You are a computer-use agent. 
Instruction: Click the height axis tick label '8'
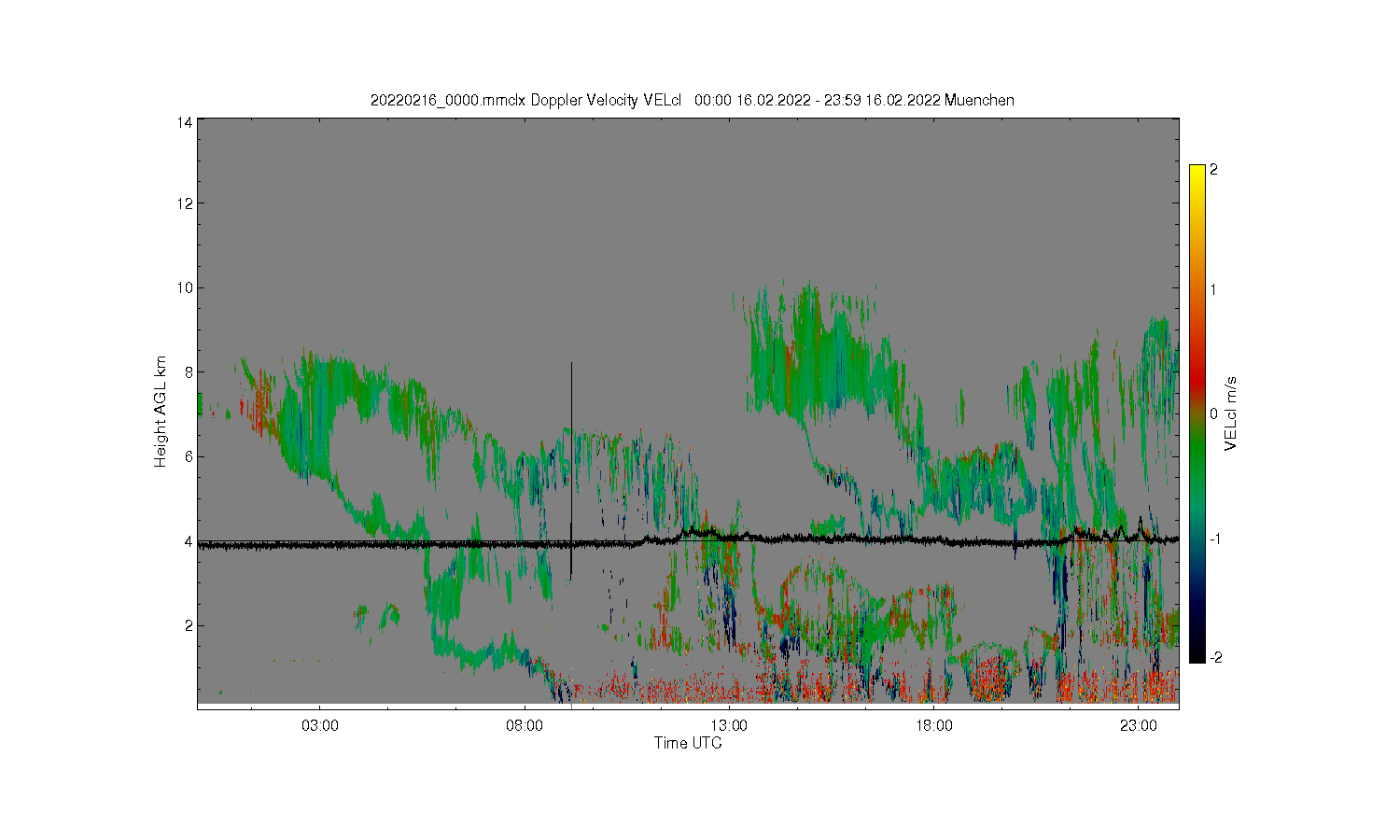click(x=189, y=371)
